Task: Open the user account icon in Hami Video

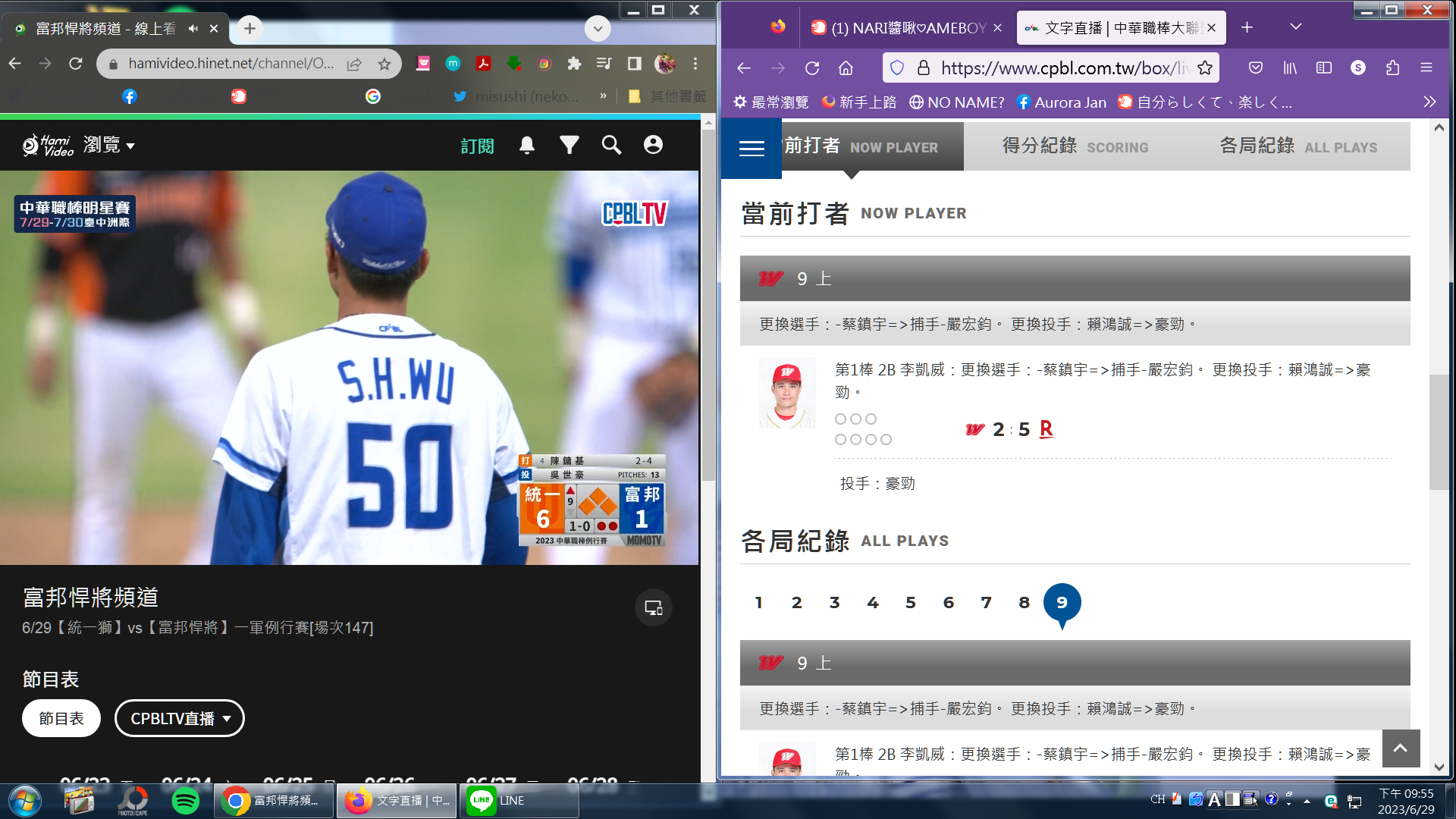Action: pyautogui.click(x=653, y=145)
